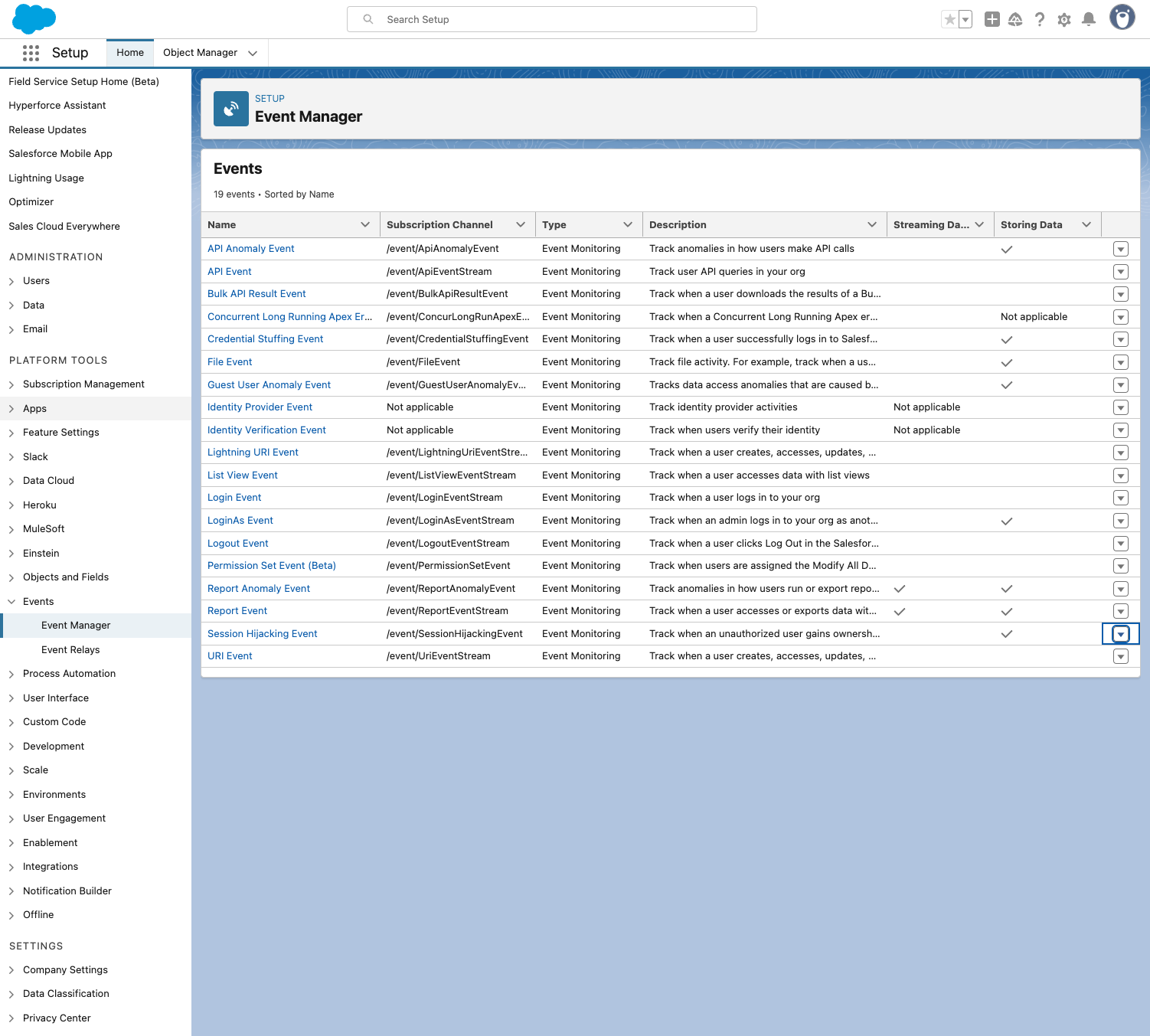Expand the Process Automation section
The image size is (1150, 1036).
[x=11, y=674]
